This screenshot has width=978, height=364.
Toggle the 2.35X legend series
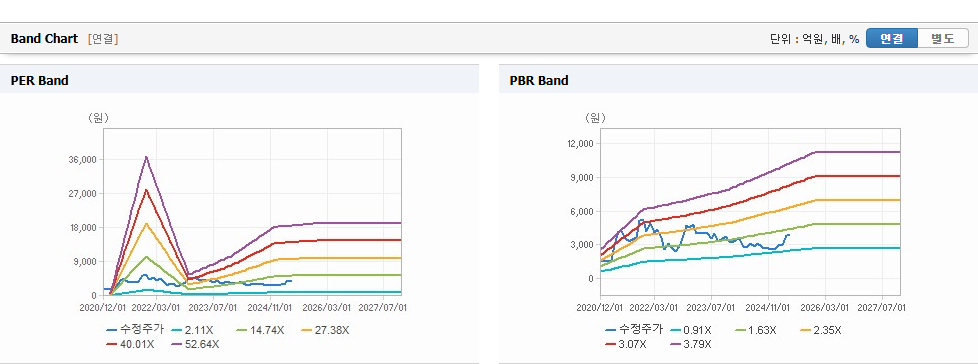coord(820,330)
